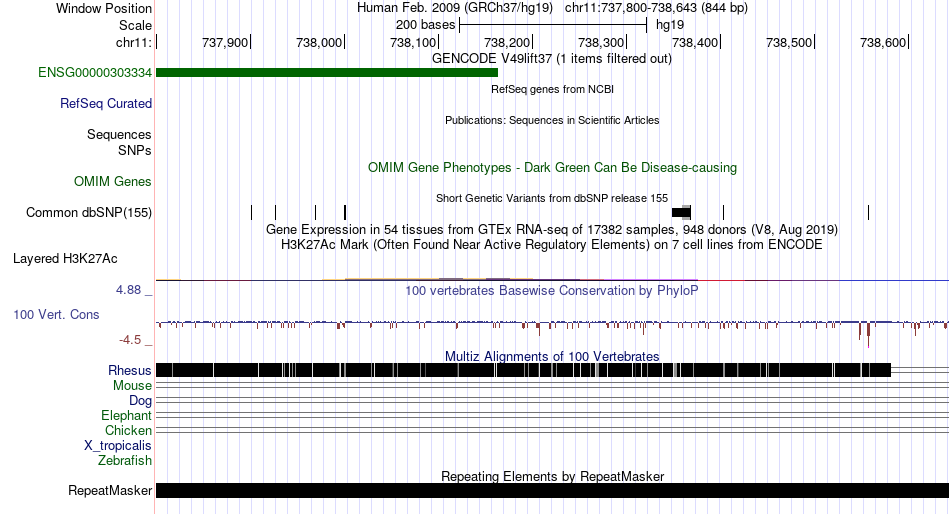Select the black RepeatMasker element bar
Image resolution: width=950 pixels, height=514 pixels.
(x=552, y=490)
